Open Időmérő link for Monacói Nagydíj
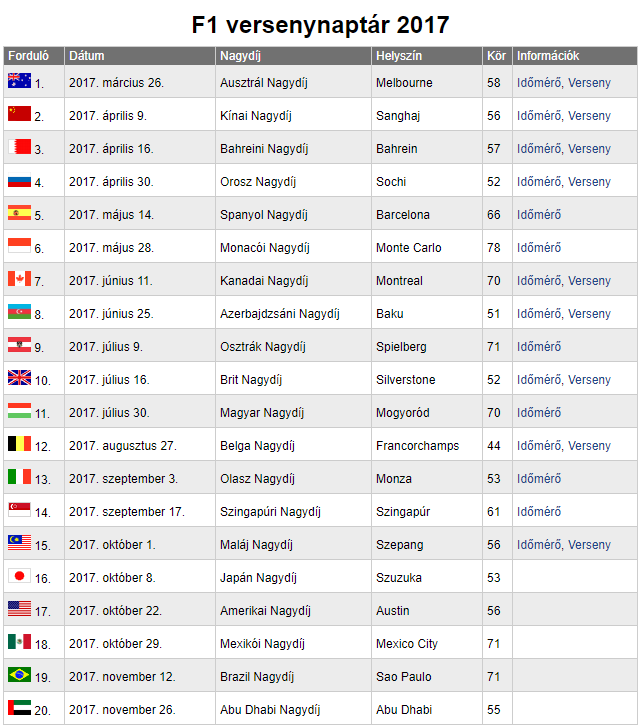 click(539, 248)
